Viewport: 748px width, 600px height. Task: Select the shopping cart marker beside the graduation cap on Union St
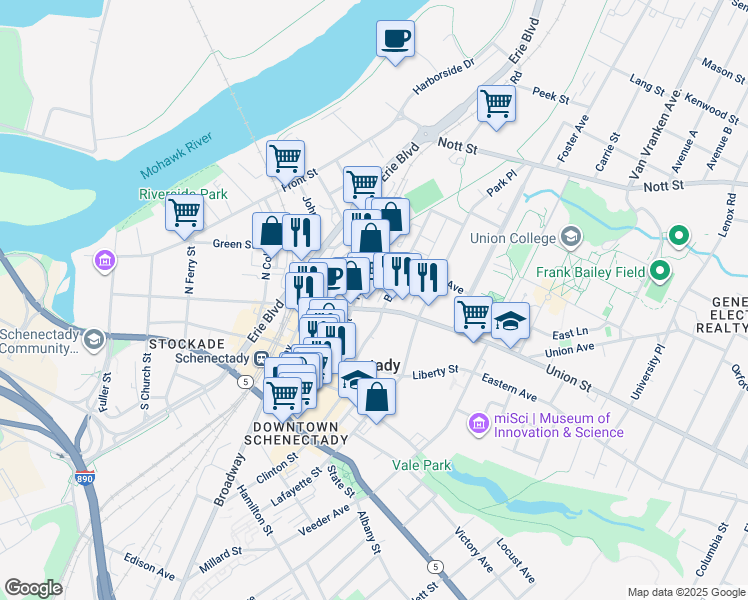(473, 315)
